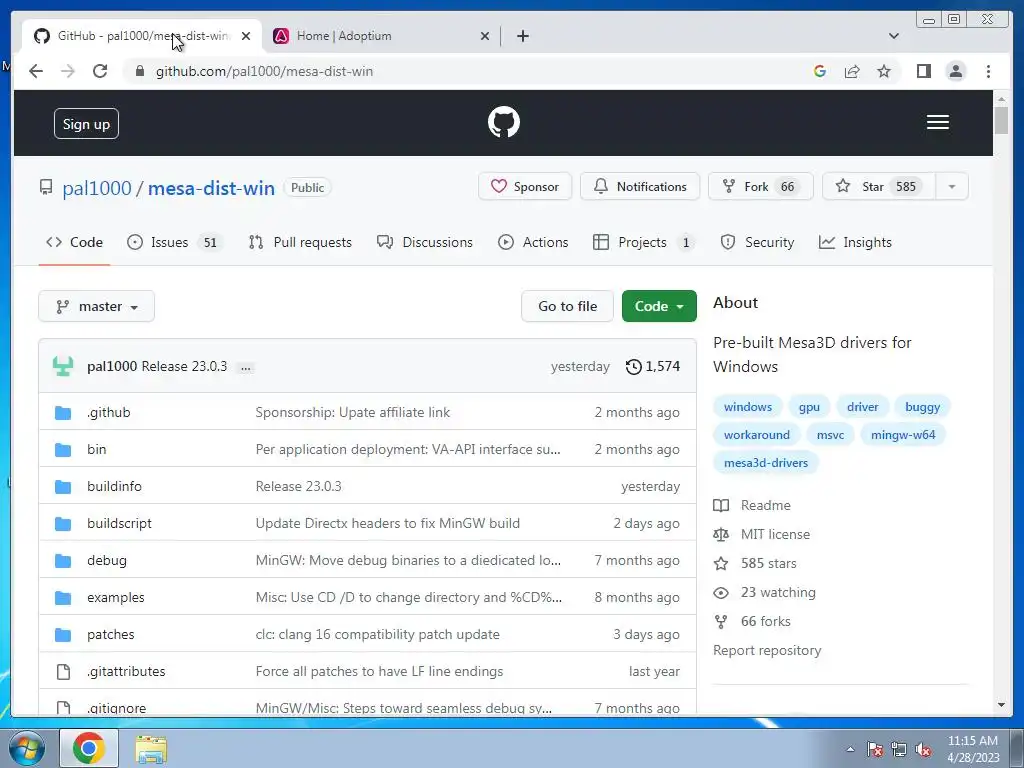Open the hamburger navigation menu
Image resolution: width=1024 pixels, height=768 pixels.
pos(937,122)
